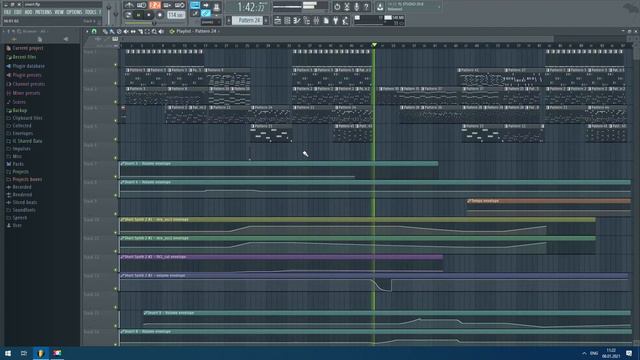Toggle loop recording icon
The width and height of the screenshot is (640, 360).
[180, 5]
